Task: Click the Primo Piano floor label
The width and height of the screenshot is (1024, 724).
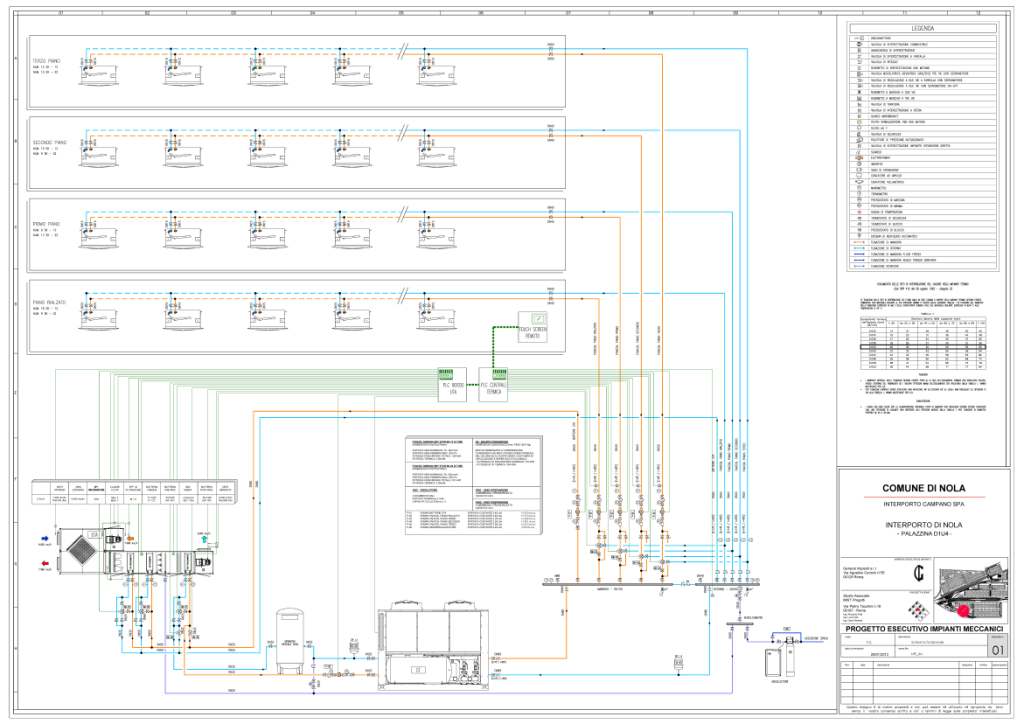Action: coord(46,224)
